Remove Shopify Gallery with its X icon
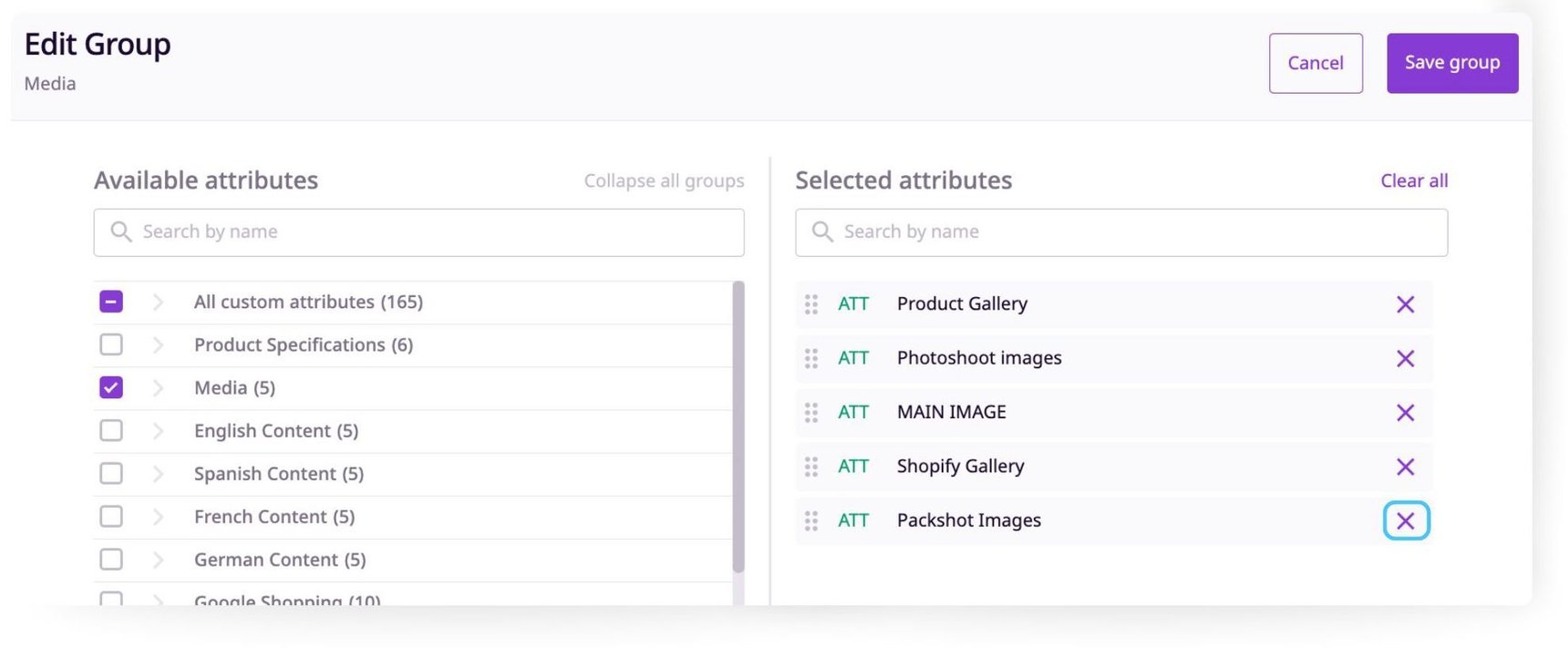The width and height of the screenshot is (1568, 648). pos(1405,467)
